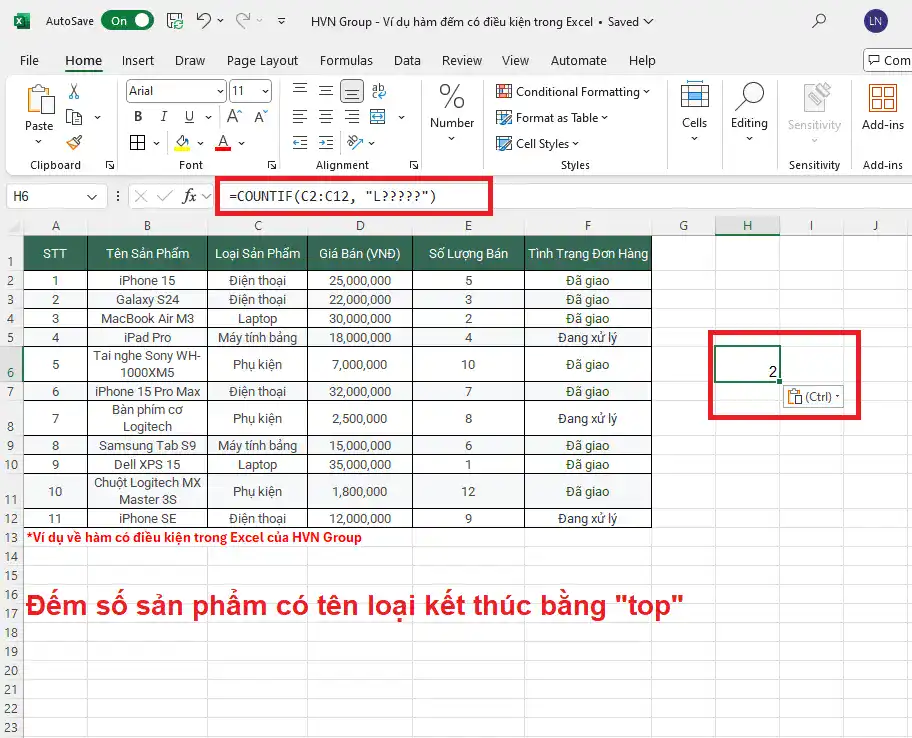The width and height of the screenshot is (912, 738).
Task: Select the Increase Font Size icon
Action: pos(234,114)
